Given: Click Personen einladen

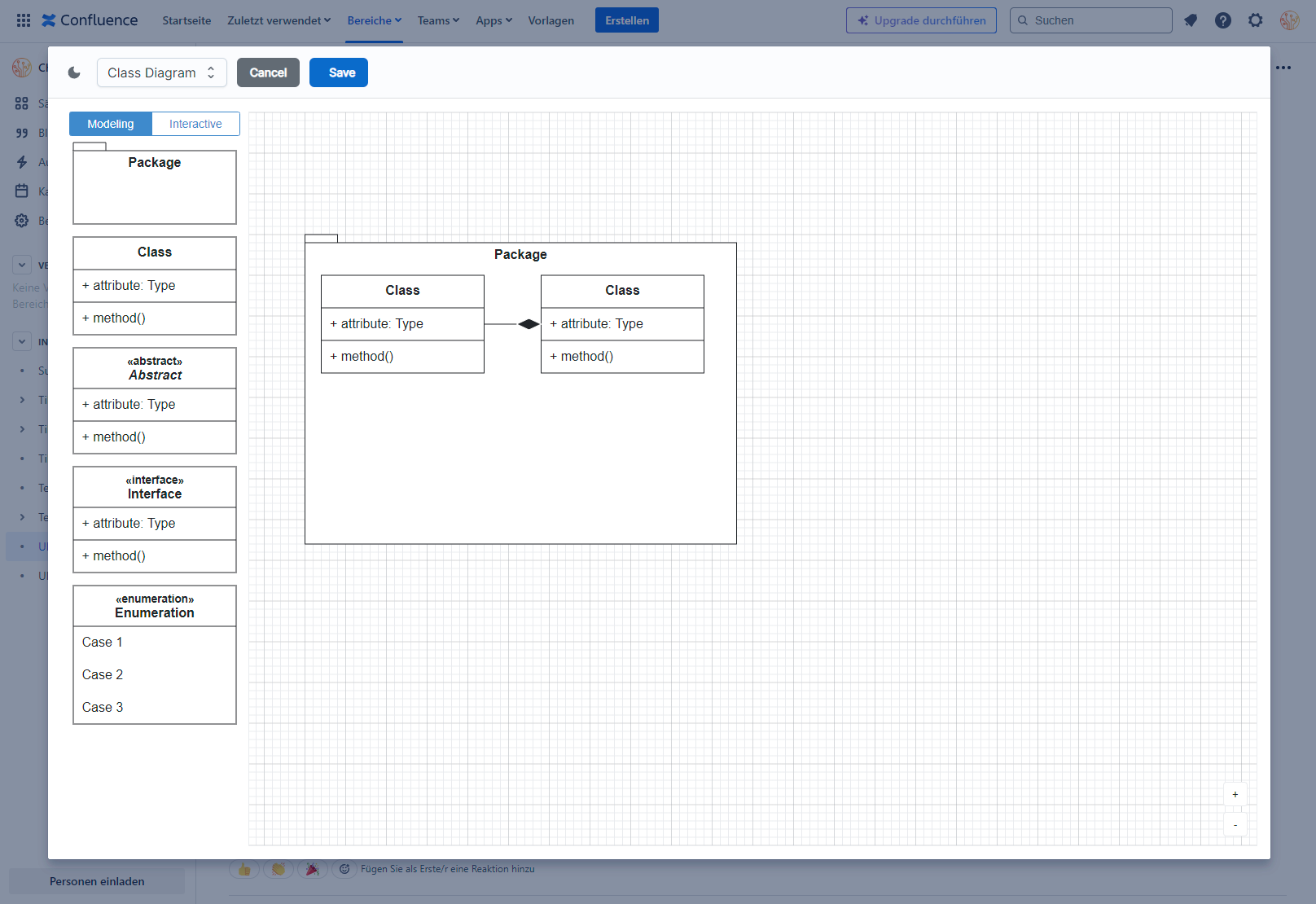Looking at the screenshot, I should 97,881.
